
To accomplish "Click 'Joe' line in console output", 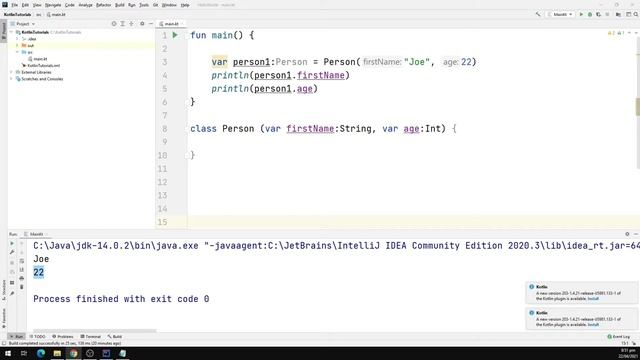I will click(41, 259).
